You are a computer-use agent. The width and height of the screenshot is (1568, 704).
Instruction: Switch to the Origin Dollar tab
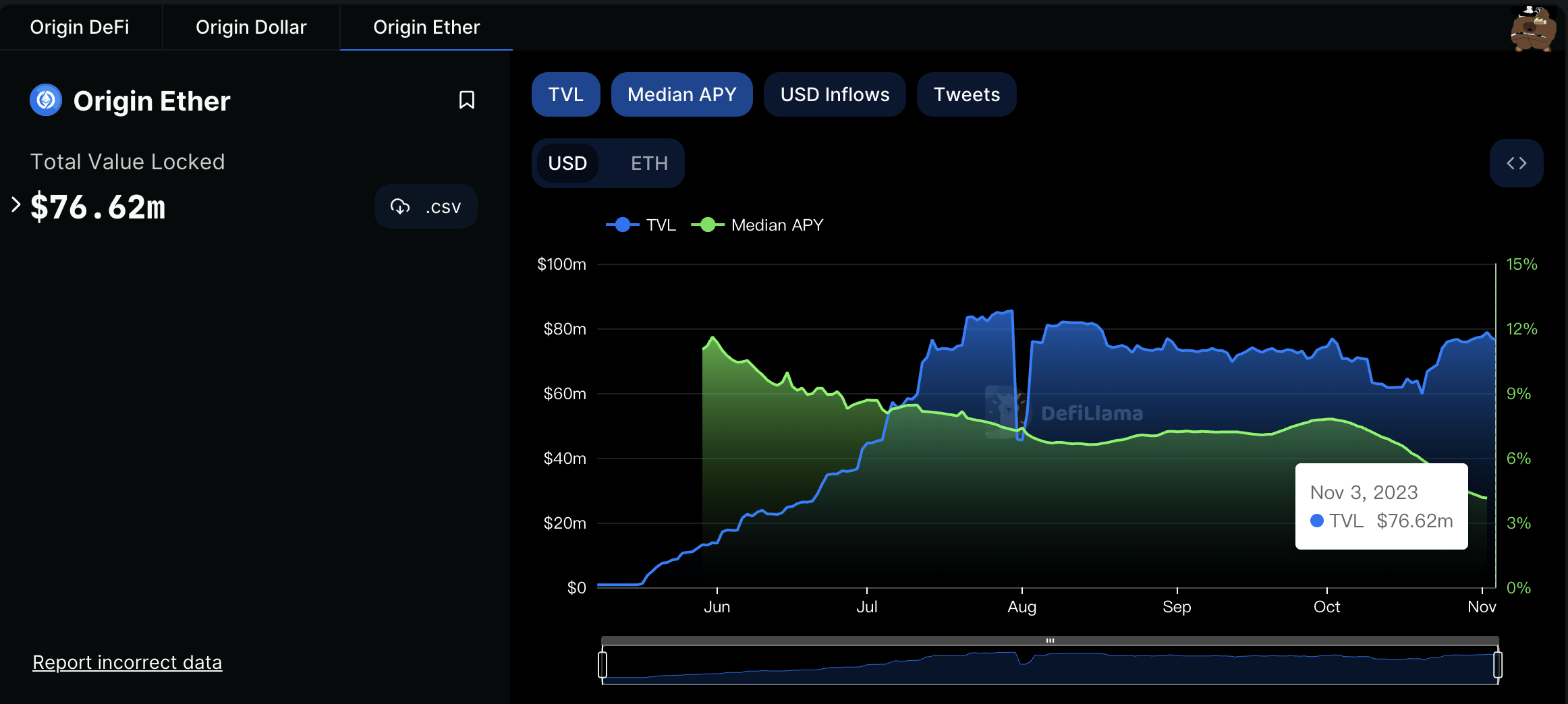250,27
